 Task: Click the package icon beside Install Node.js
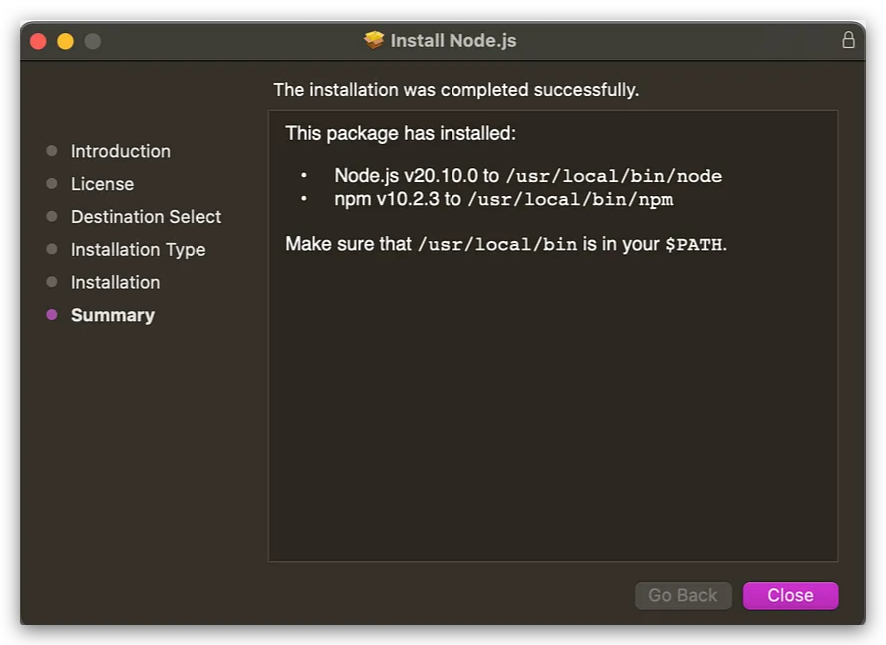[373, 40]
